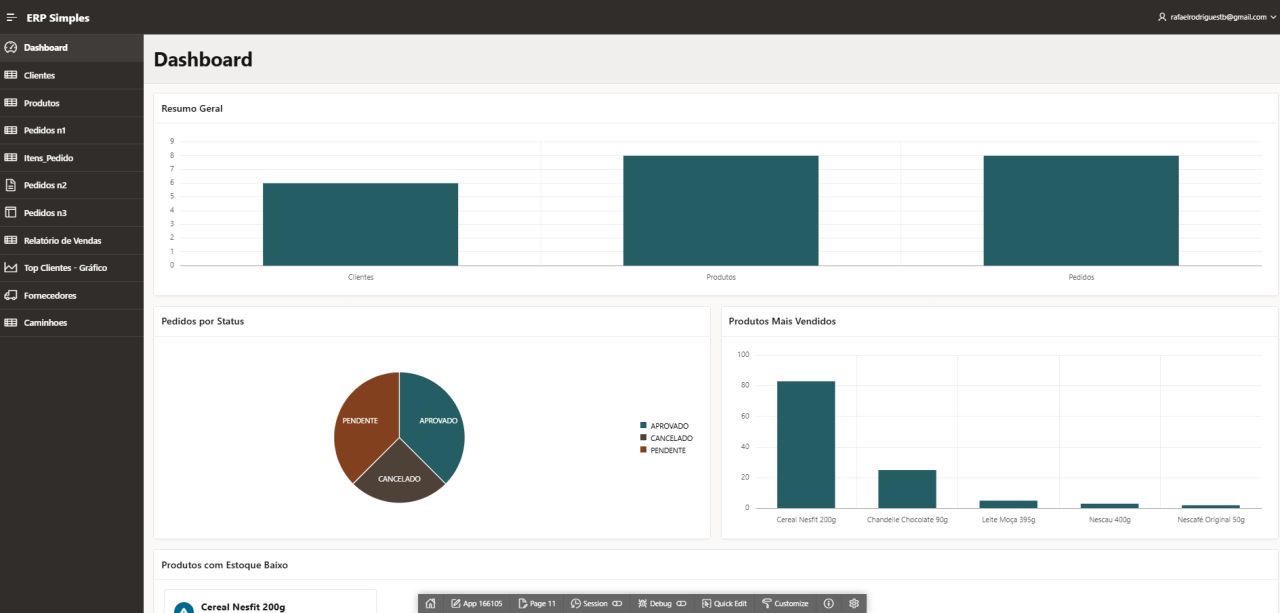
Task: Click the info icon in developer toolbar
Action: point(828,604)
